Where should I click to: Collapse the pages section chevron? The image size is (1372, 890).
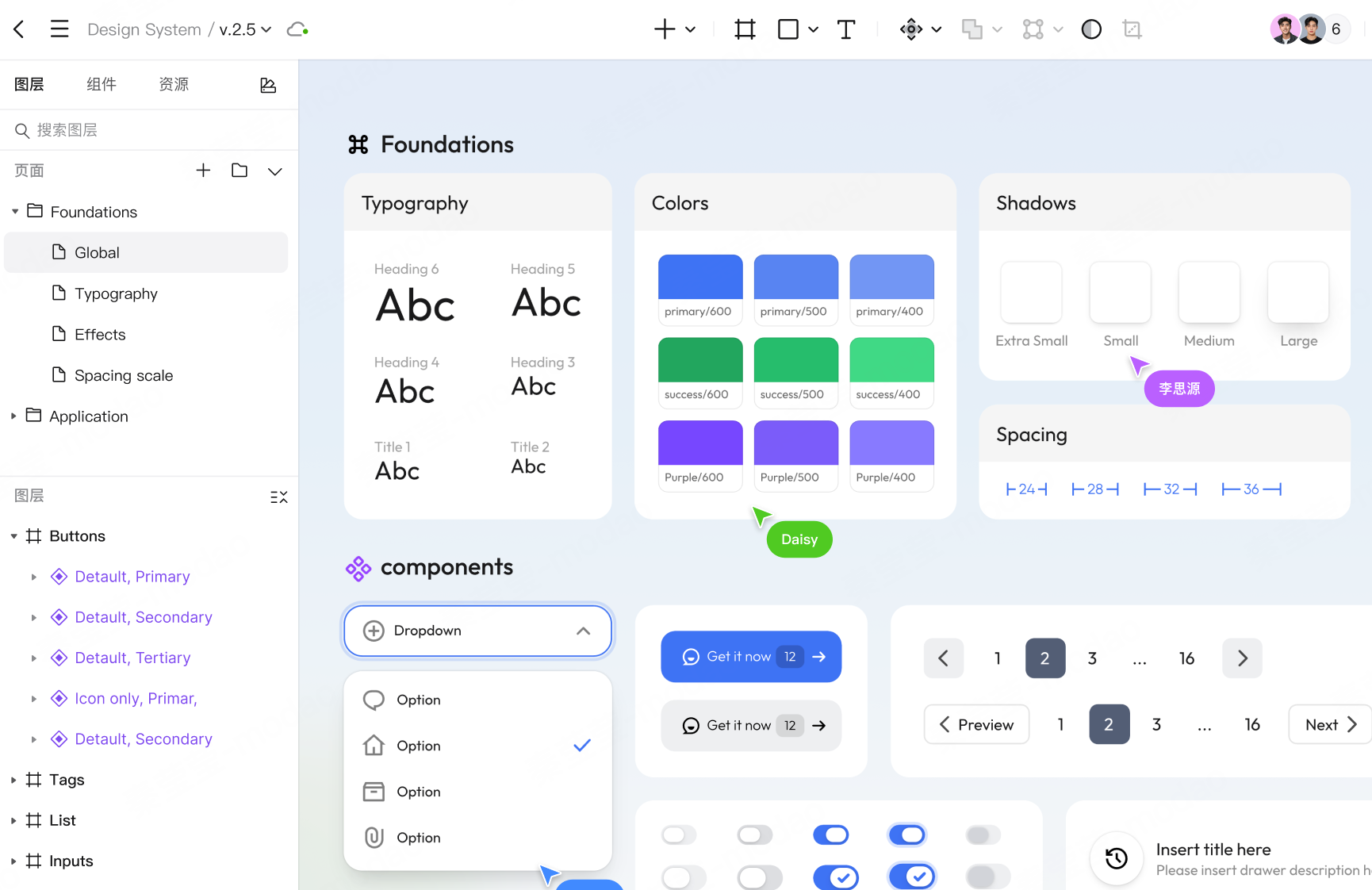pyautogui.click(x=274, y=171)
